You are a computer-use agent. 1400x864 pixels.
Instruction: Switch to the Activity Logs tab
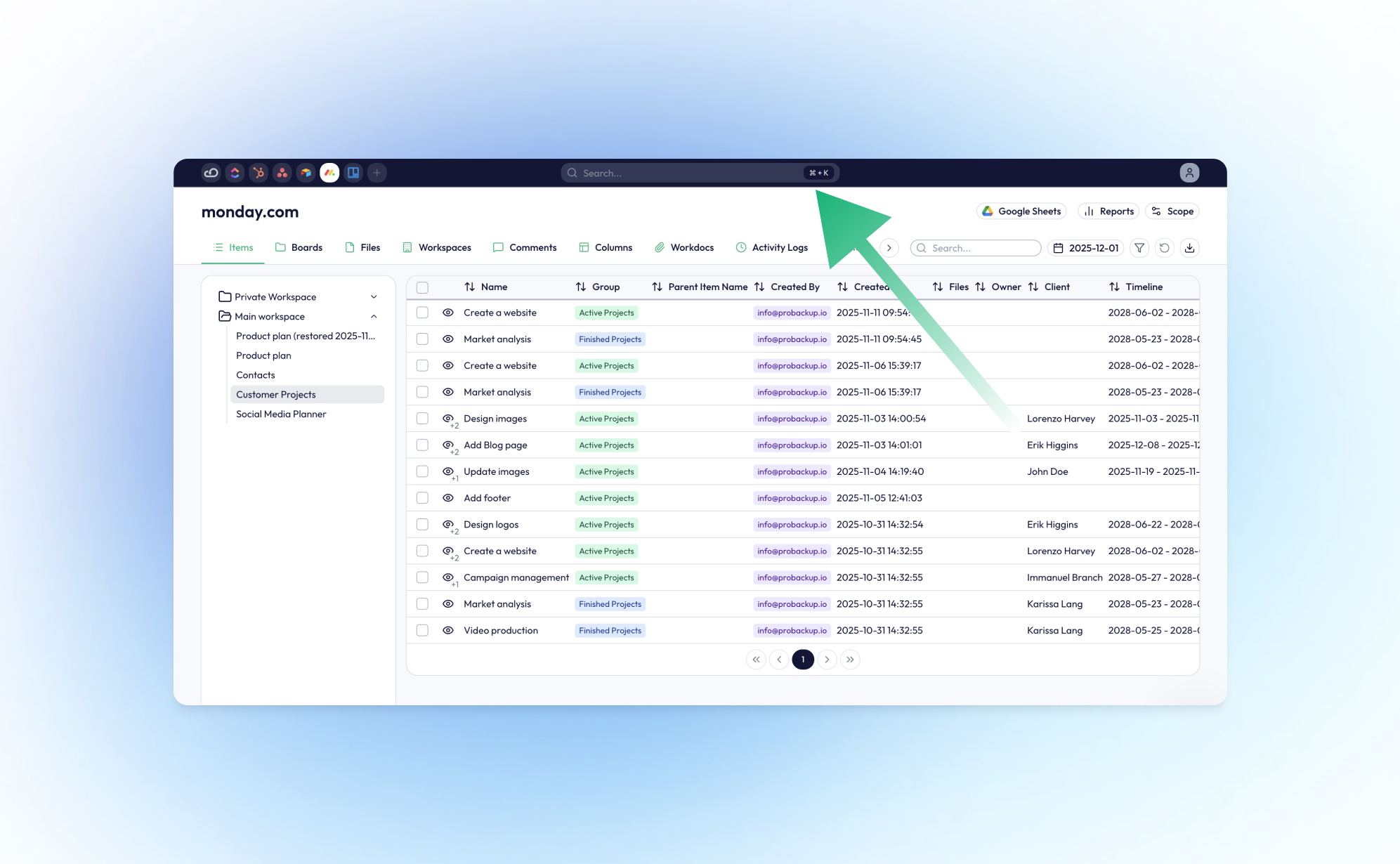tap(771, 247)
